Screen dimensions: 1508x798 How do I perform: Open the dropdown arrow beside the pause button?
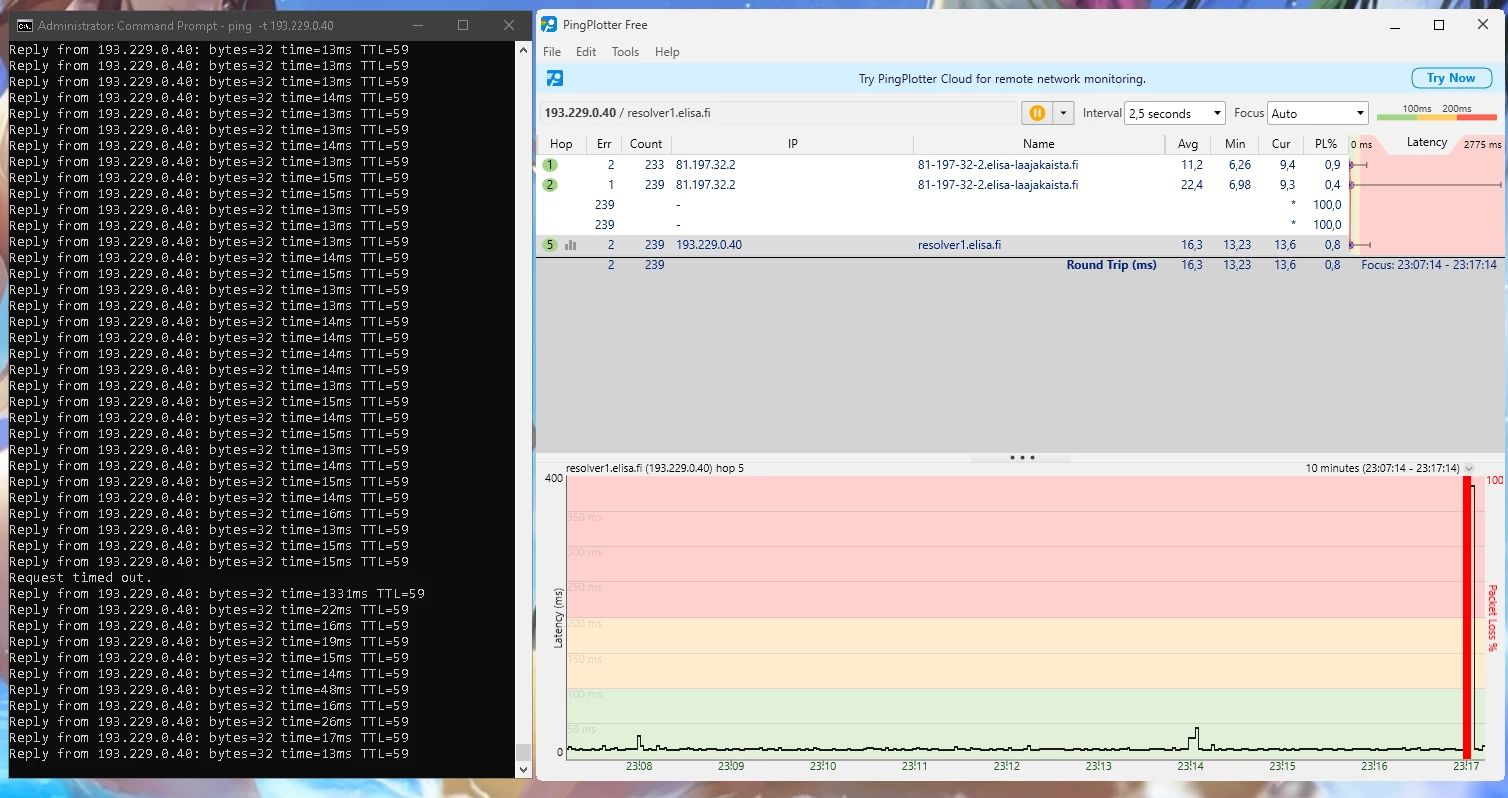(1063, 113)
